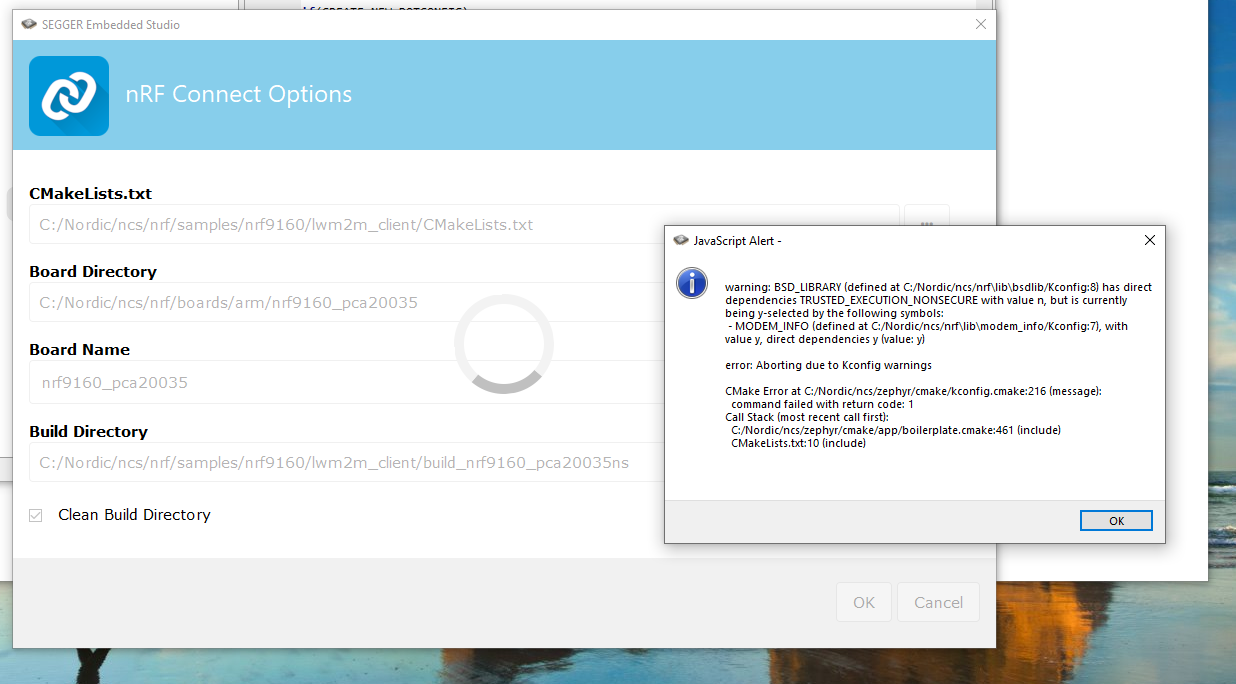The image size is (1236, 684).
Task: Click the boilerplate.cmake:461 call stack line
Action: coord(896,430)
